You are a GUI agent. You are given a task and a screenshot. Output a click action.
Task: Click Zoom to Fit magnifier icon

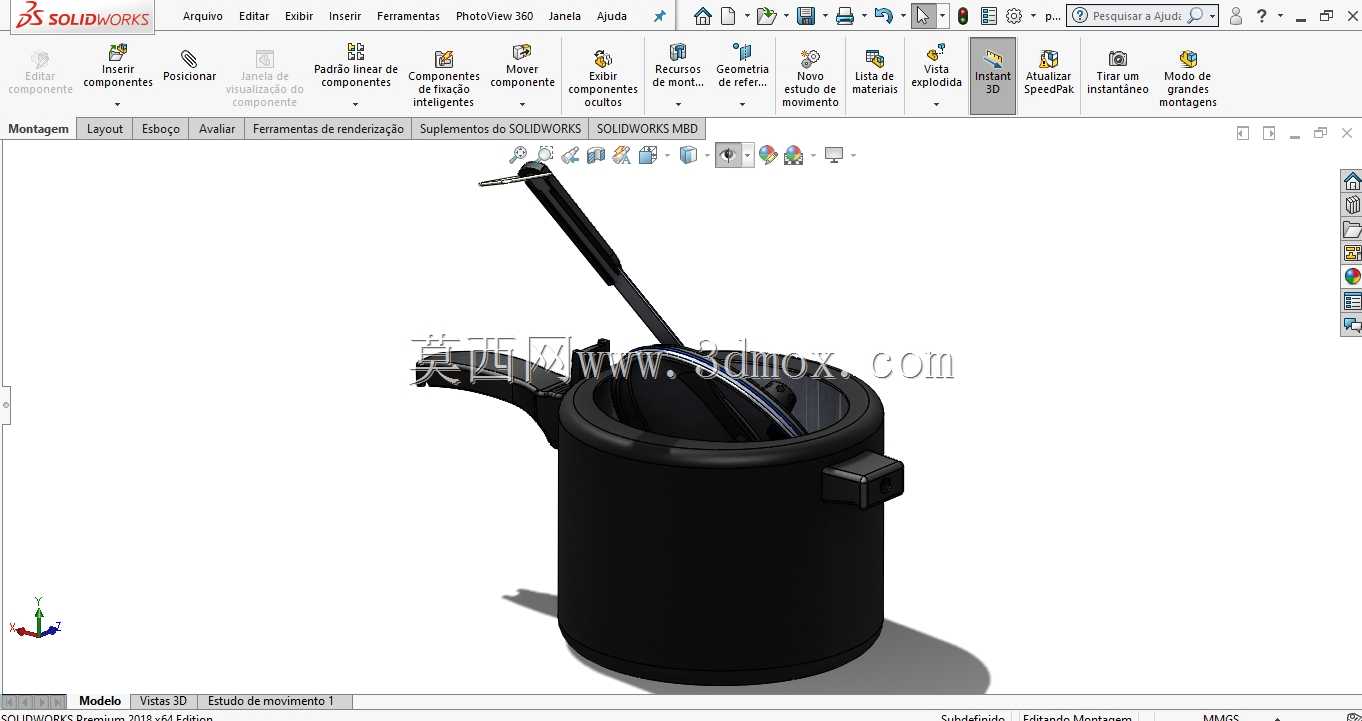(518, 155)
